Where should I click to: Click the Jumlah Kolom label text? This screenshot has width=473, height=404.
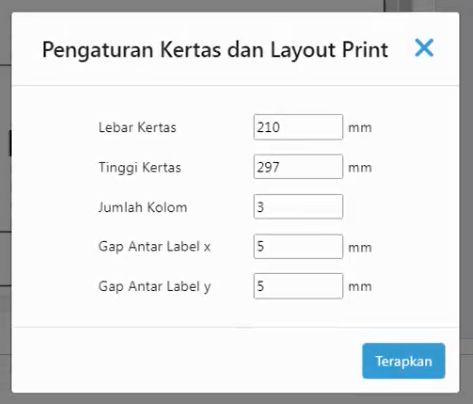tap(143, 207)
